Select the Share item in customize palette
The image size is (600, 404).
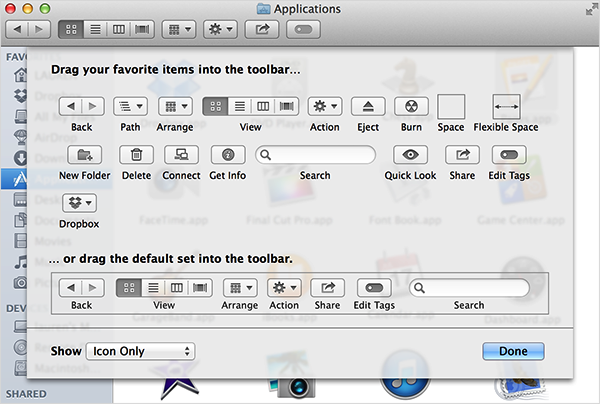462,155
